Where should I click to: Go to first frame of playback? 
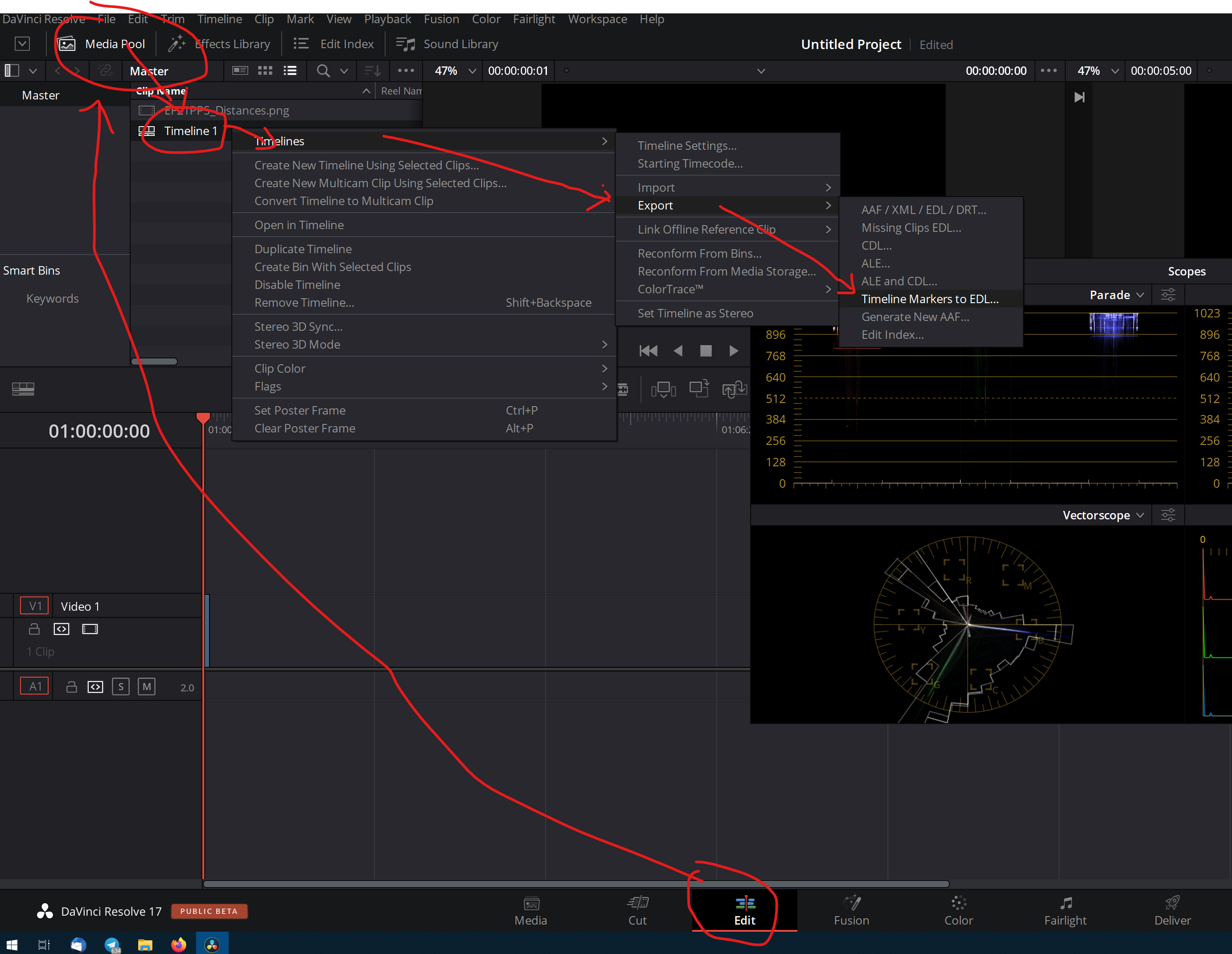pyautogui.click(x=648, y=351)
